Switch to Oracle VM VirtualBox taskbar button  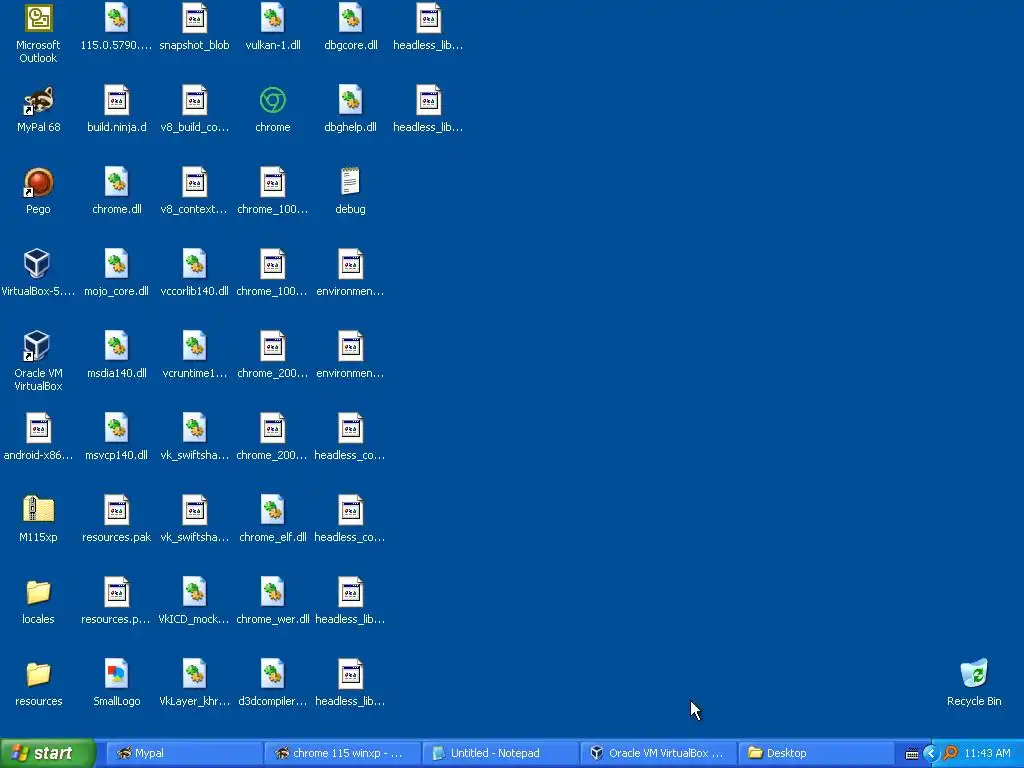(x=658, y=753)
